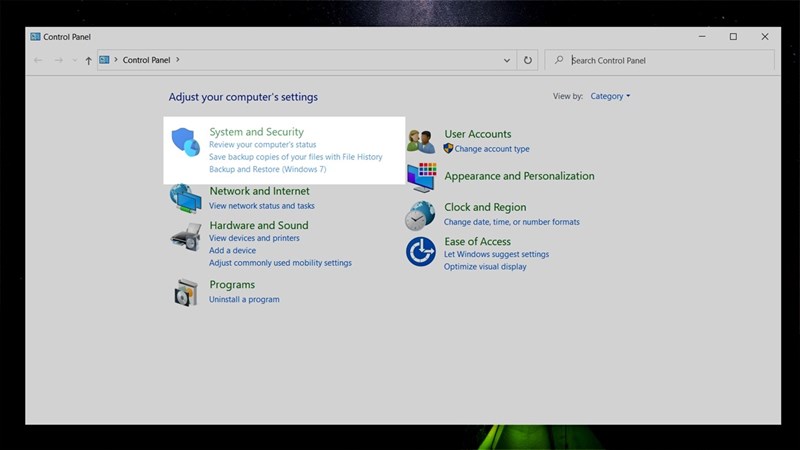
Task: Click the search magnifier icon
Action: click(x=559, y=60)
